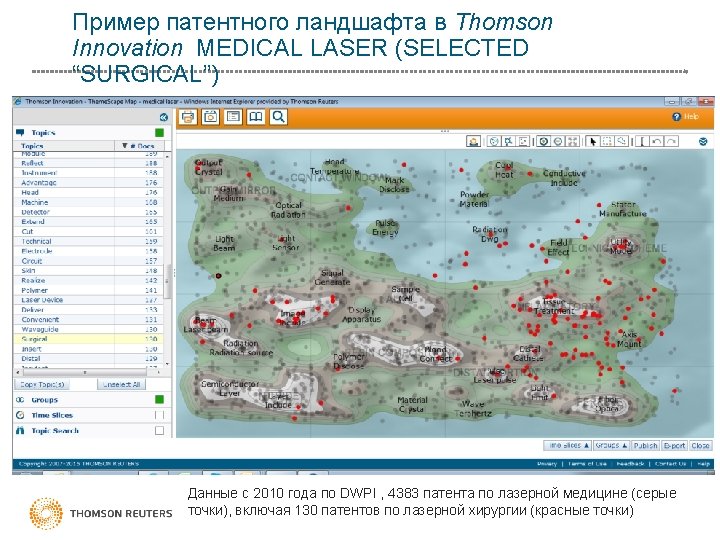The image size is (720, 540).
Task: Open Help via the question mark icon
Action: pos(676,117)
